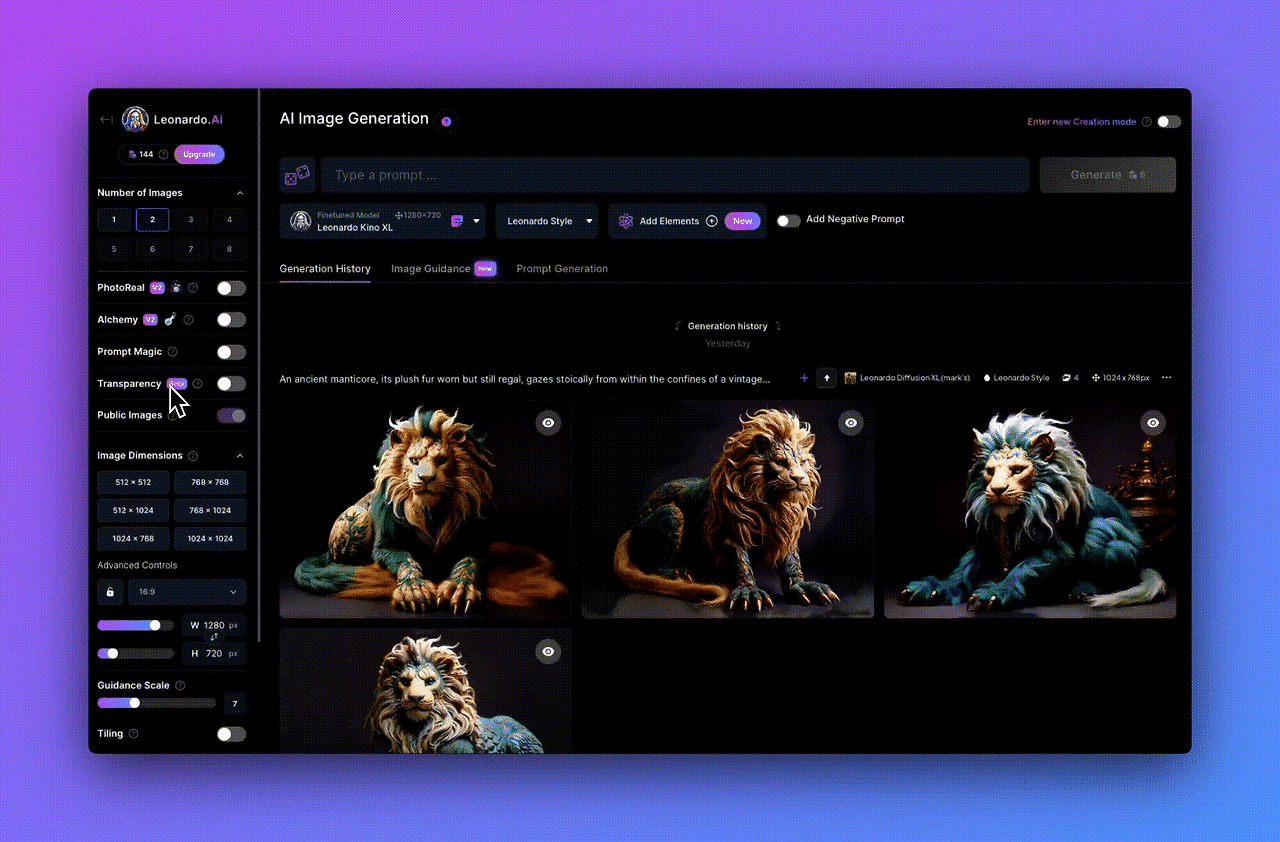Click the Alchemy potion flask icon
The height and width of the screenshot is (842, 1280).
pos(171,320)
